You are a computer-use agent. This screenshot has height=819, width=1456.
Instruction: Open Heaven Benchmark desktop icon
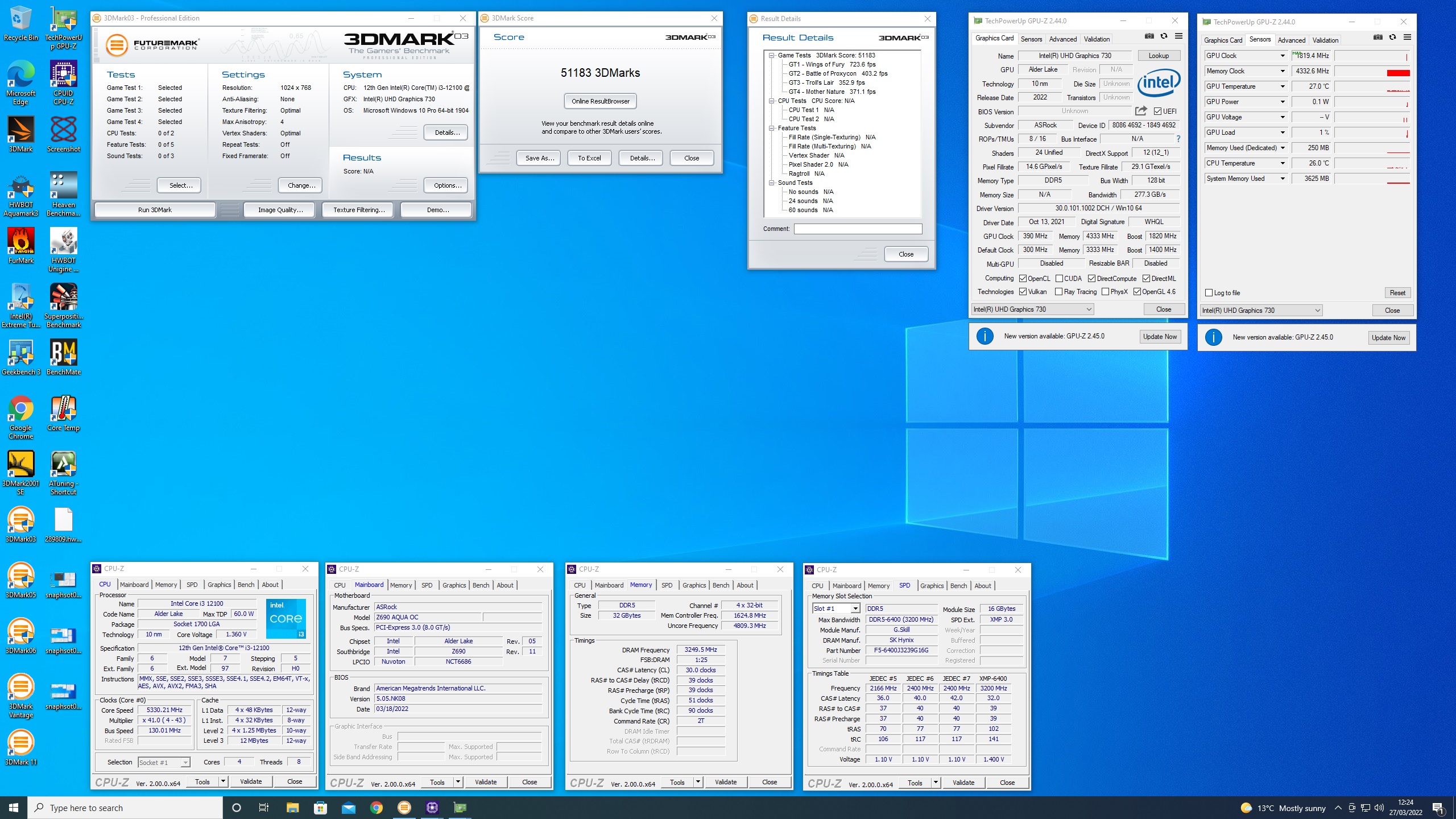coord(63,195)
